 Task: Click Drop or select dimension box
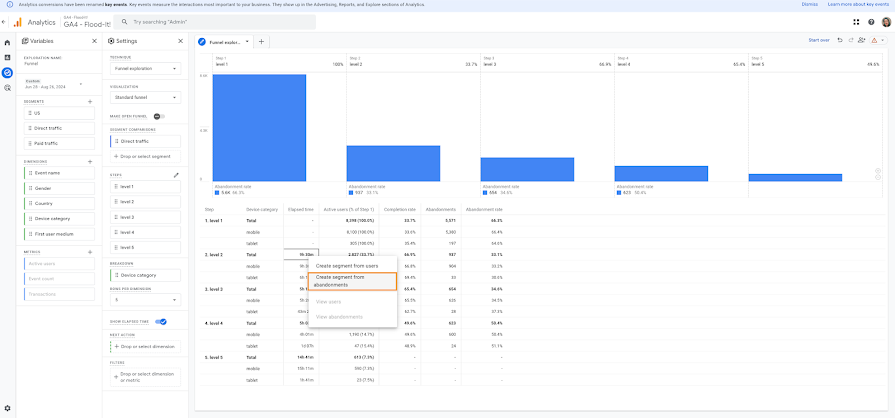point(145,347)
